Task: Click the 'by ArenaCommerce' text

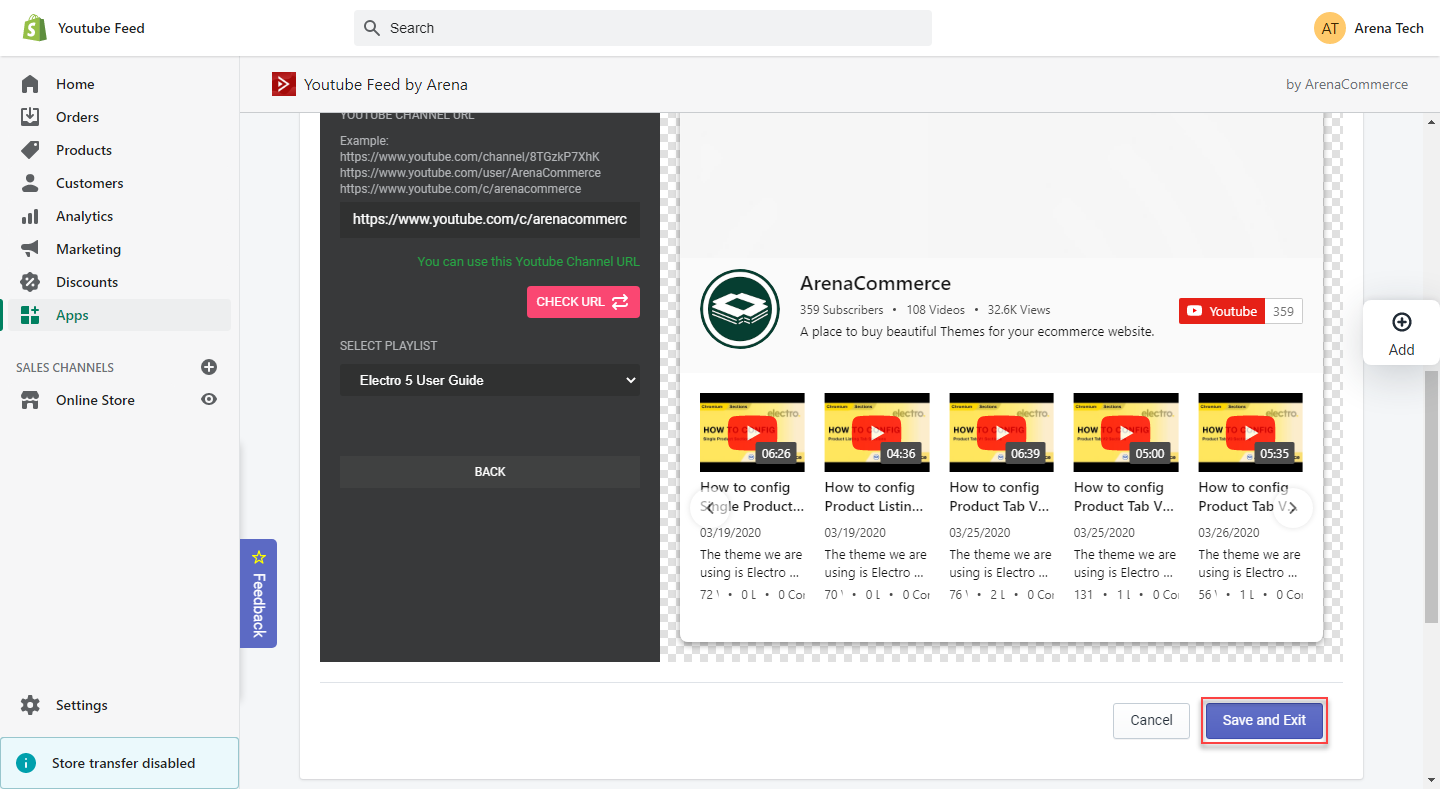Action: [1347, 84]
